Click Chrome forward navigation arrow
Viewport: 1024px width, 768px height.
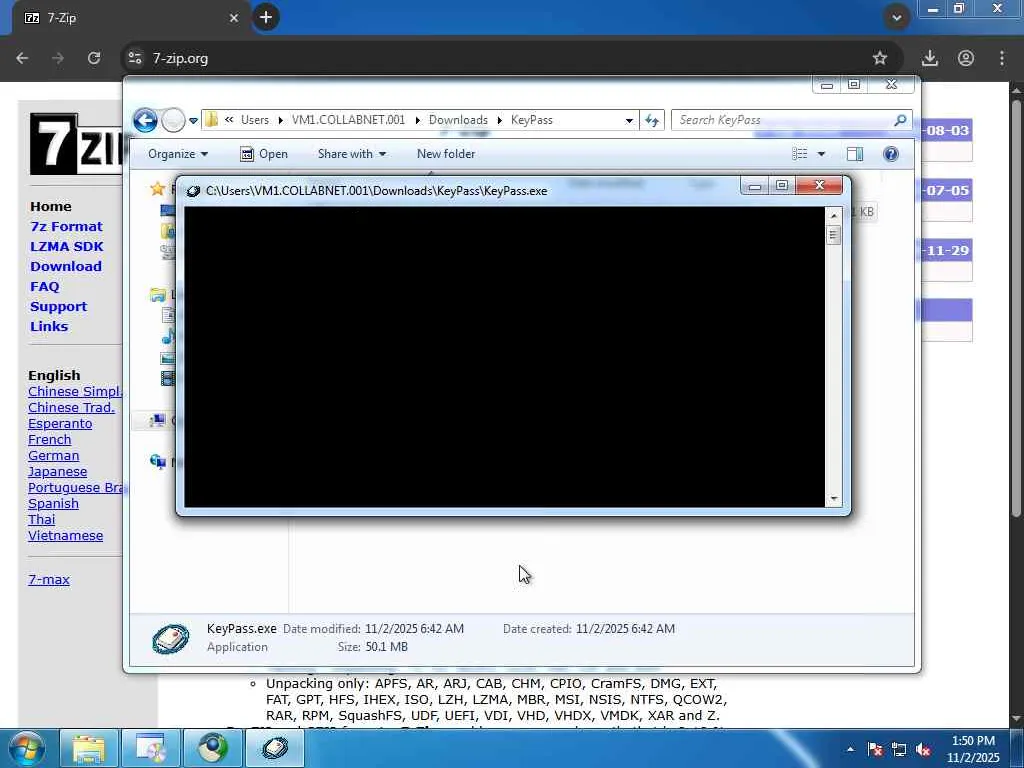[x=58, y=58]
